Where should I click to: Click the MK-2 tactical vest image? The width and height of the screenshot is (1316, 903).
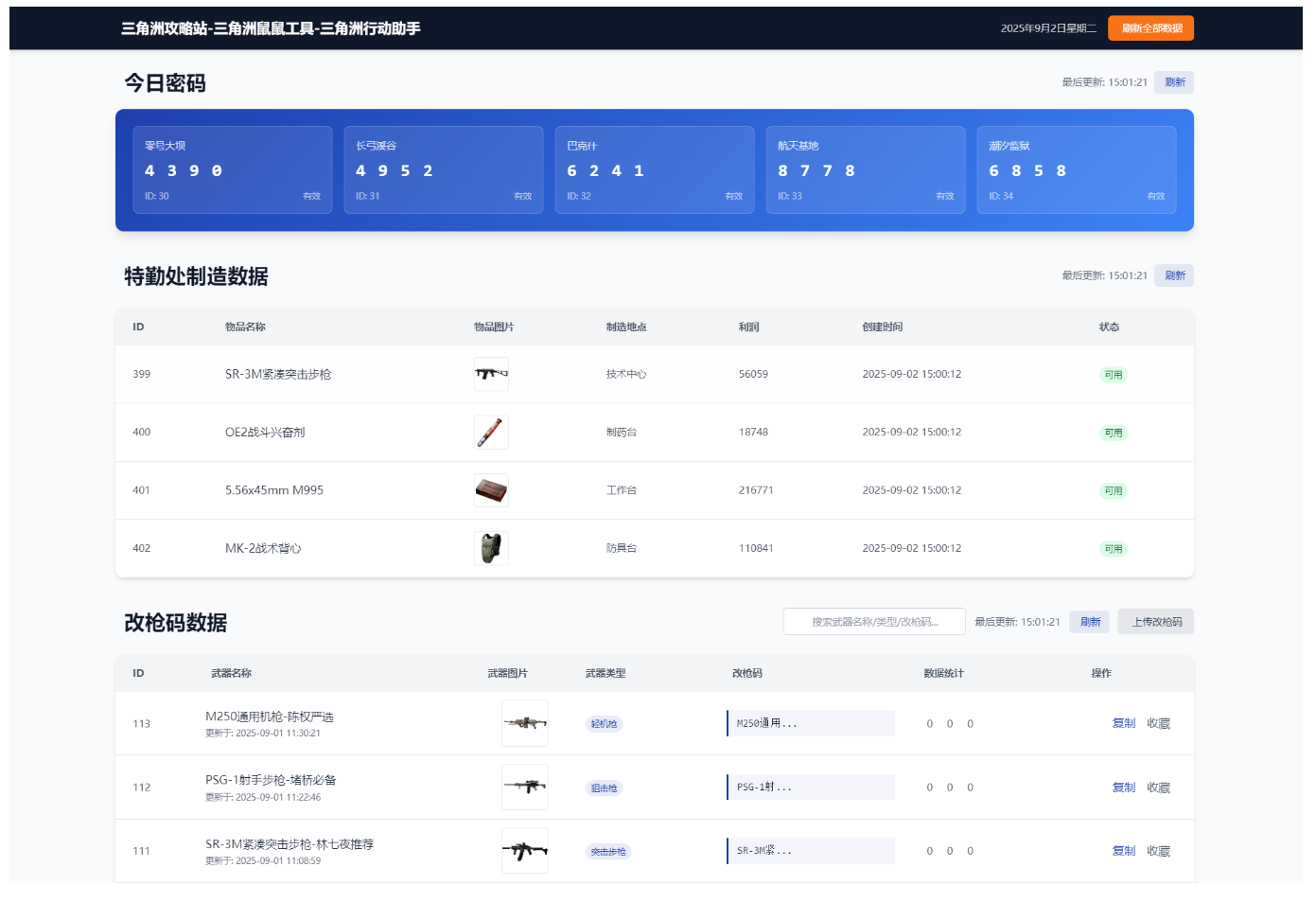tap(491, 548)
